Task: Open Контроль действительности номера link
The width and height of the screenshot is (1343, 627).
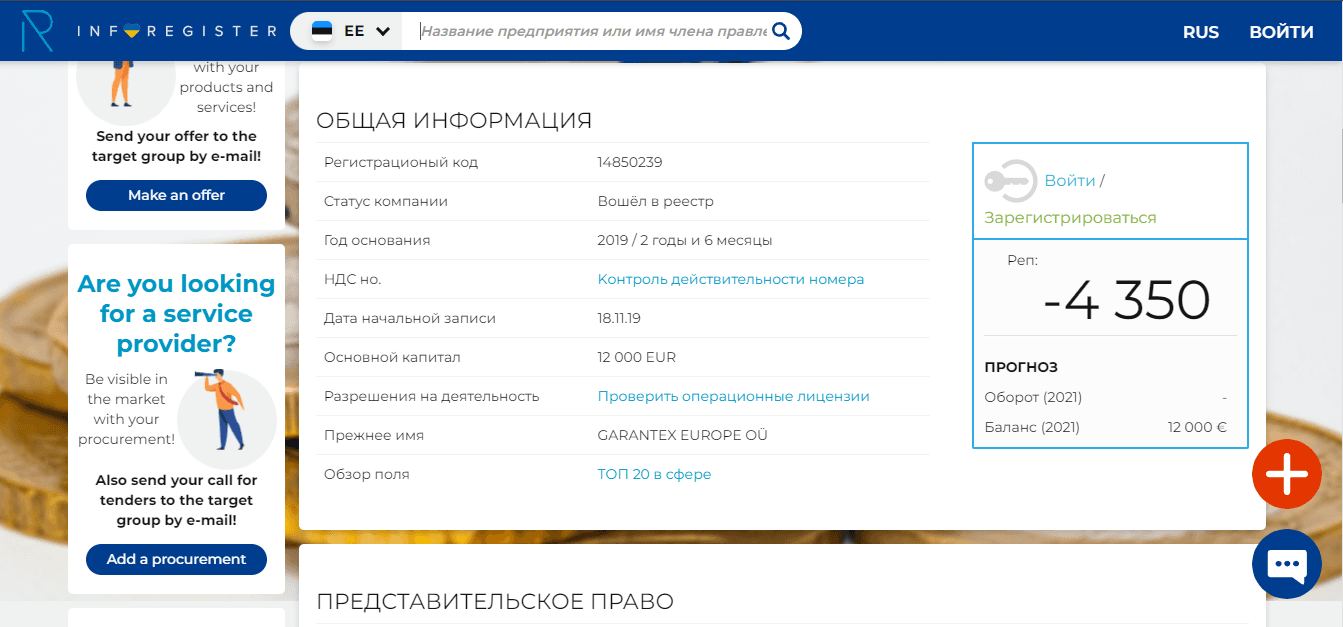Action: (x=730, y=279)
